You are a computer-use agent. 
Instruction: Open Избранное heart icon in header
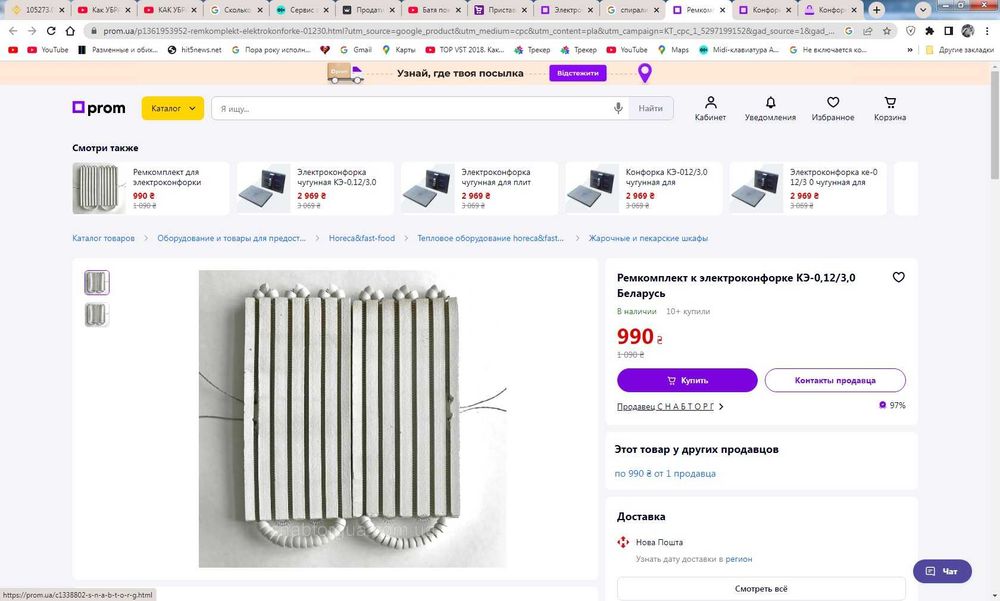(833, 108)
